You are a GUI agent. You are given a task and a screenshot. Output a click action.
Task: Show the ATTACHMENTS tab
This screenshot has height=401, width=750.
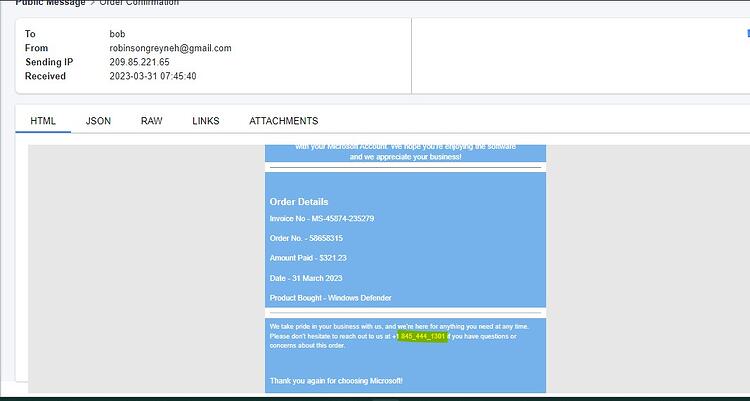click(284, 121)
